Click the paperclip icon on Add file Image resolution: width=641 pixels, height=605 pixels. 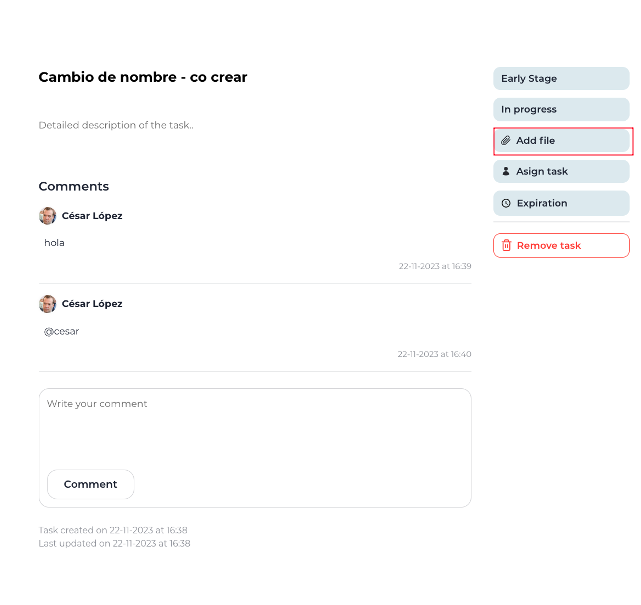pos(506,141)
